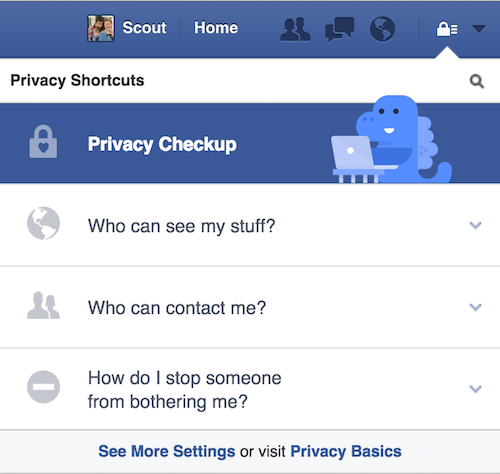Click the block icon beside stop someone bothering
The height and width of the screenshot is (474, 500).
click(x=43, y=387)
